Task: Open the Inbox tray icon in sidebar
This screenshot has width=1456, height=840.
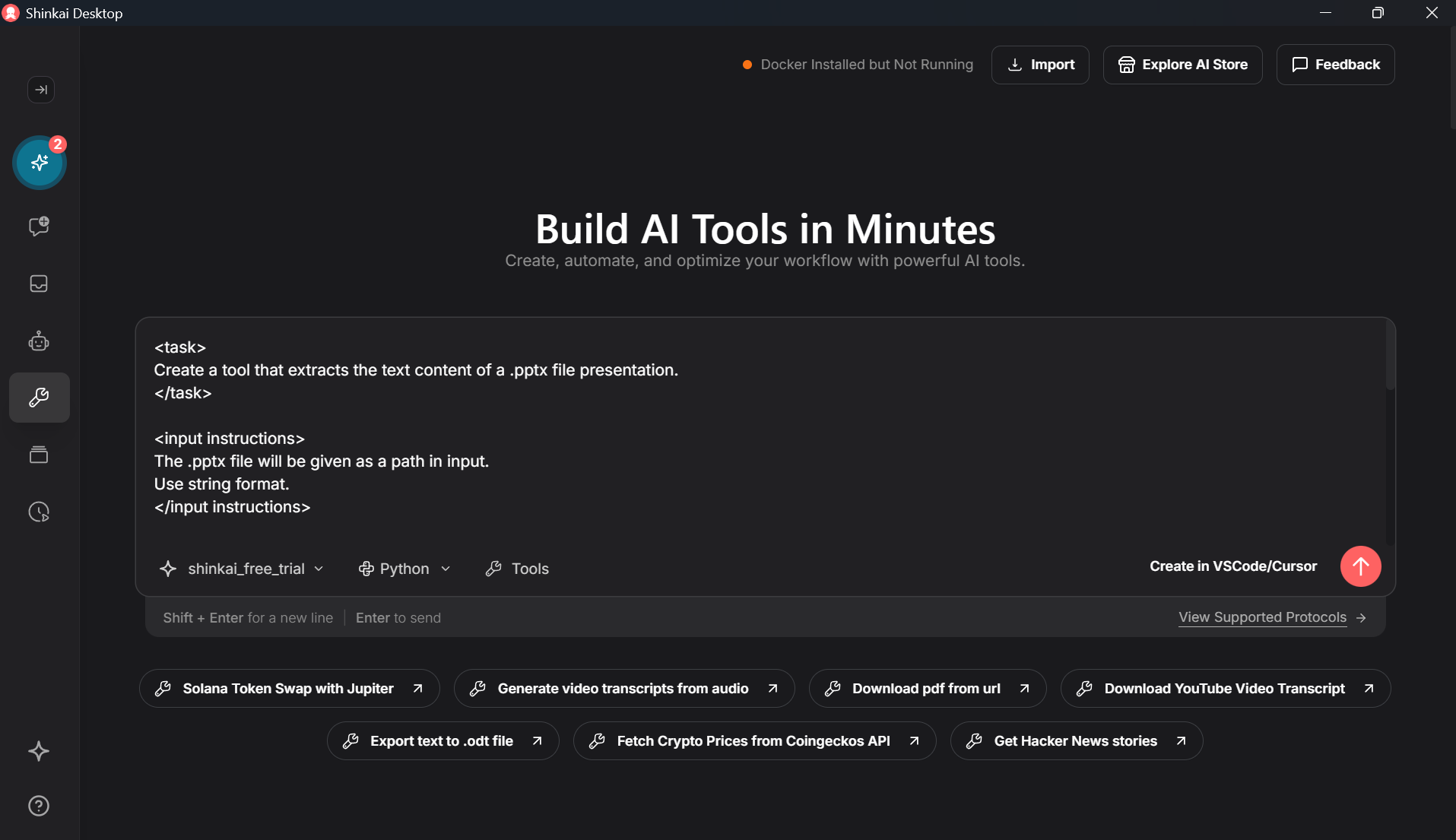Action: click(39, 284)
